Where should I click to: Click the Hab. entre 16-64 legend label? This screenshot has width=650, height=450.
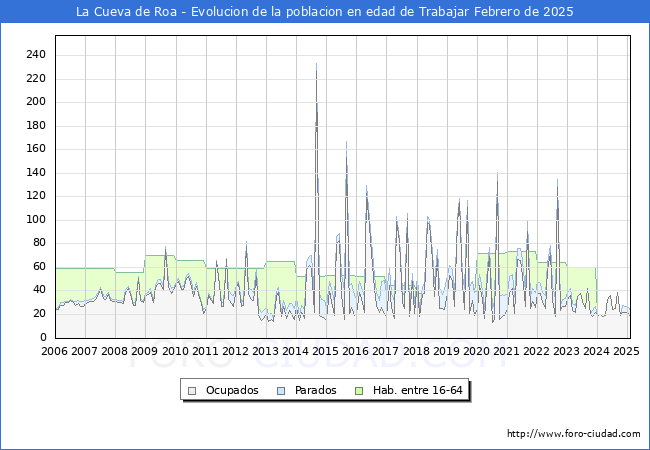[417, 390]
